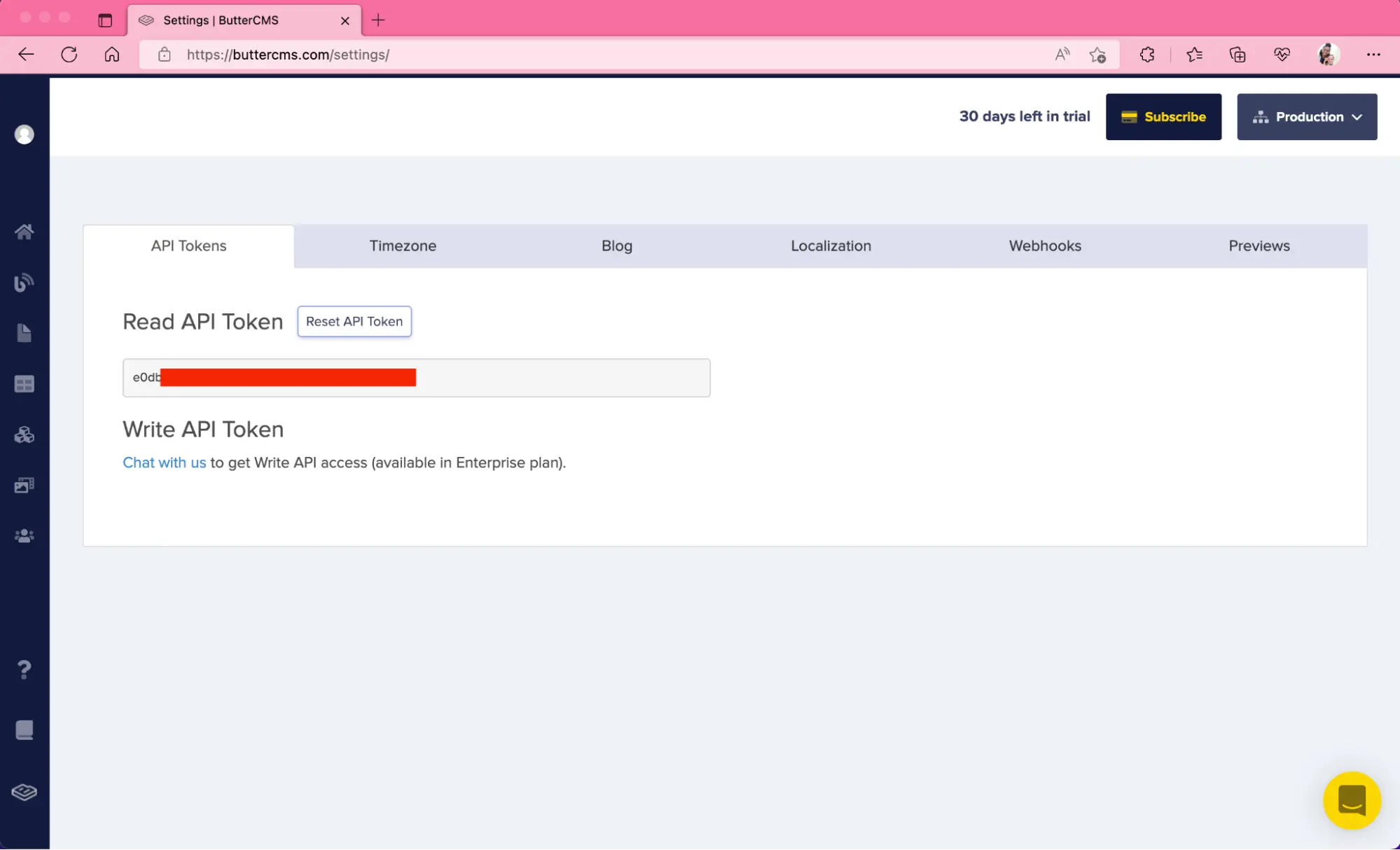Click the layers/stack bottom sidebar icon
Screen dimensions: 1400x850
(x=24, y=791)
